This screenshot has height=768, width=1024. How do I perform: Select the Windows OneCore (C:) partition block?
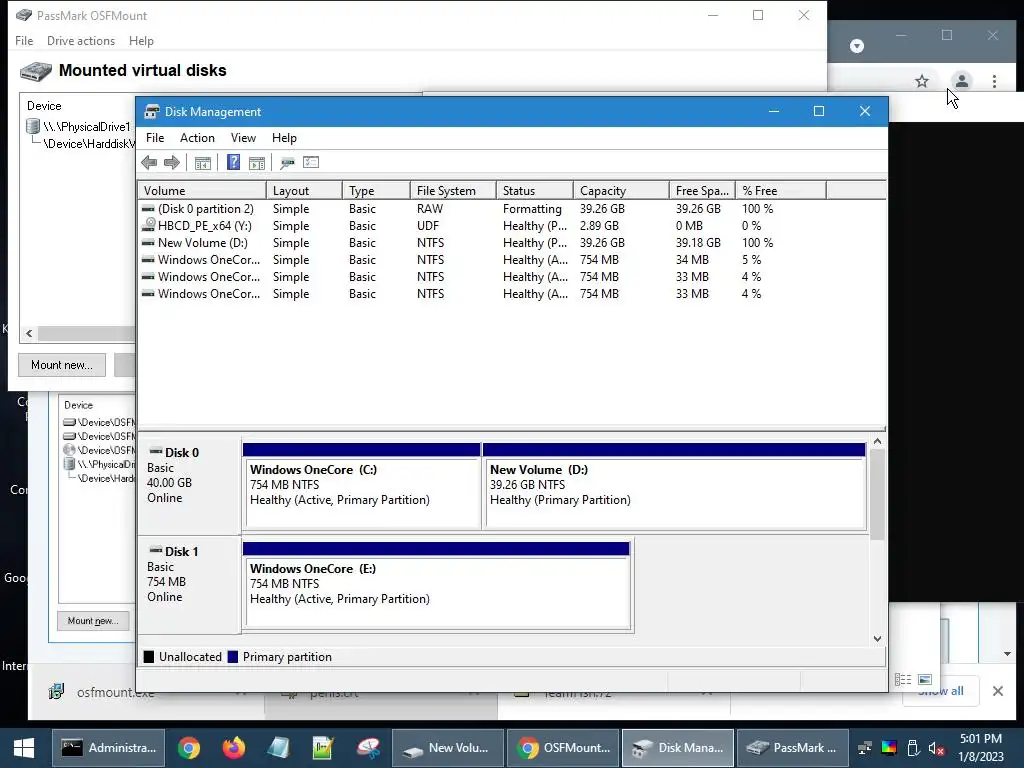[x=362, y=486]
